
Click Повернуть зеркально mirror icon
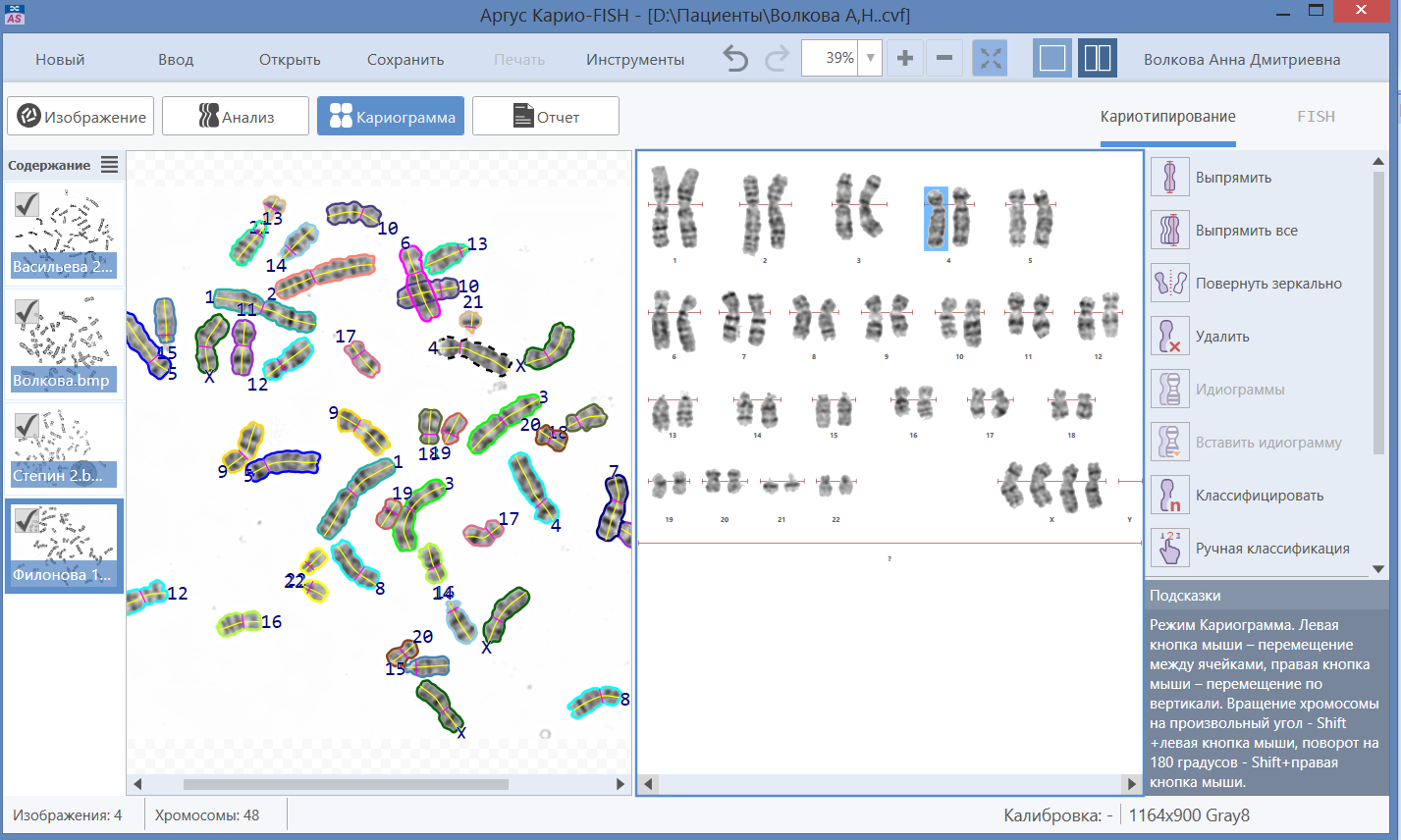[1169, 284]
